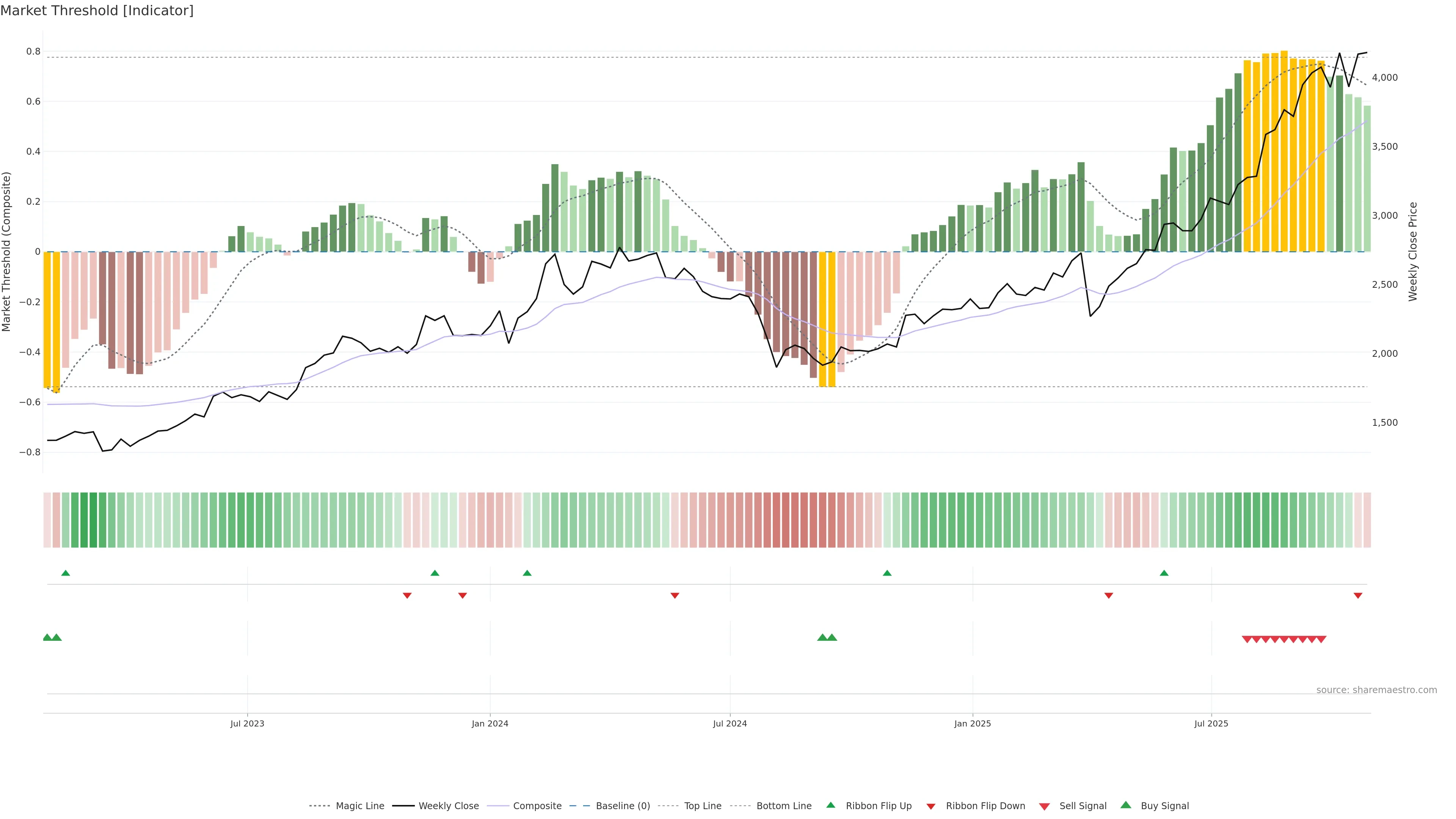Click the Jul 2023 x-axis label
The height and width of the screenshot is (819, 1456).
247,723
